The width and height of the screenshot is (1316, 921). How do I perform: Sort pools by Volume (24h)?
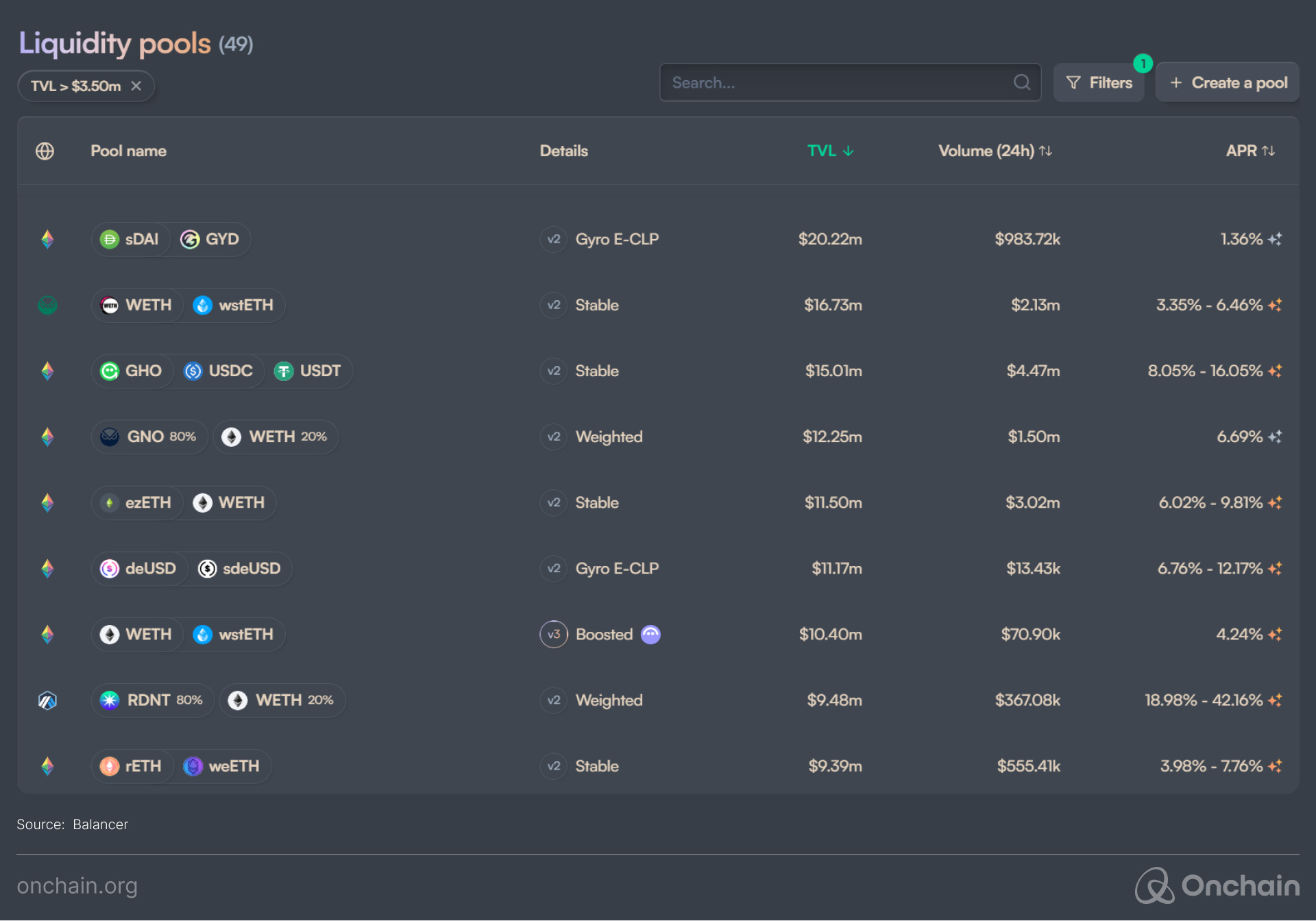995,151
